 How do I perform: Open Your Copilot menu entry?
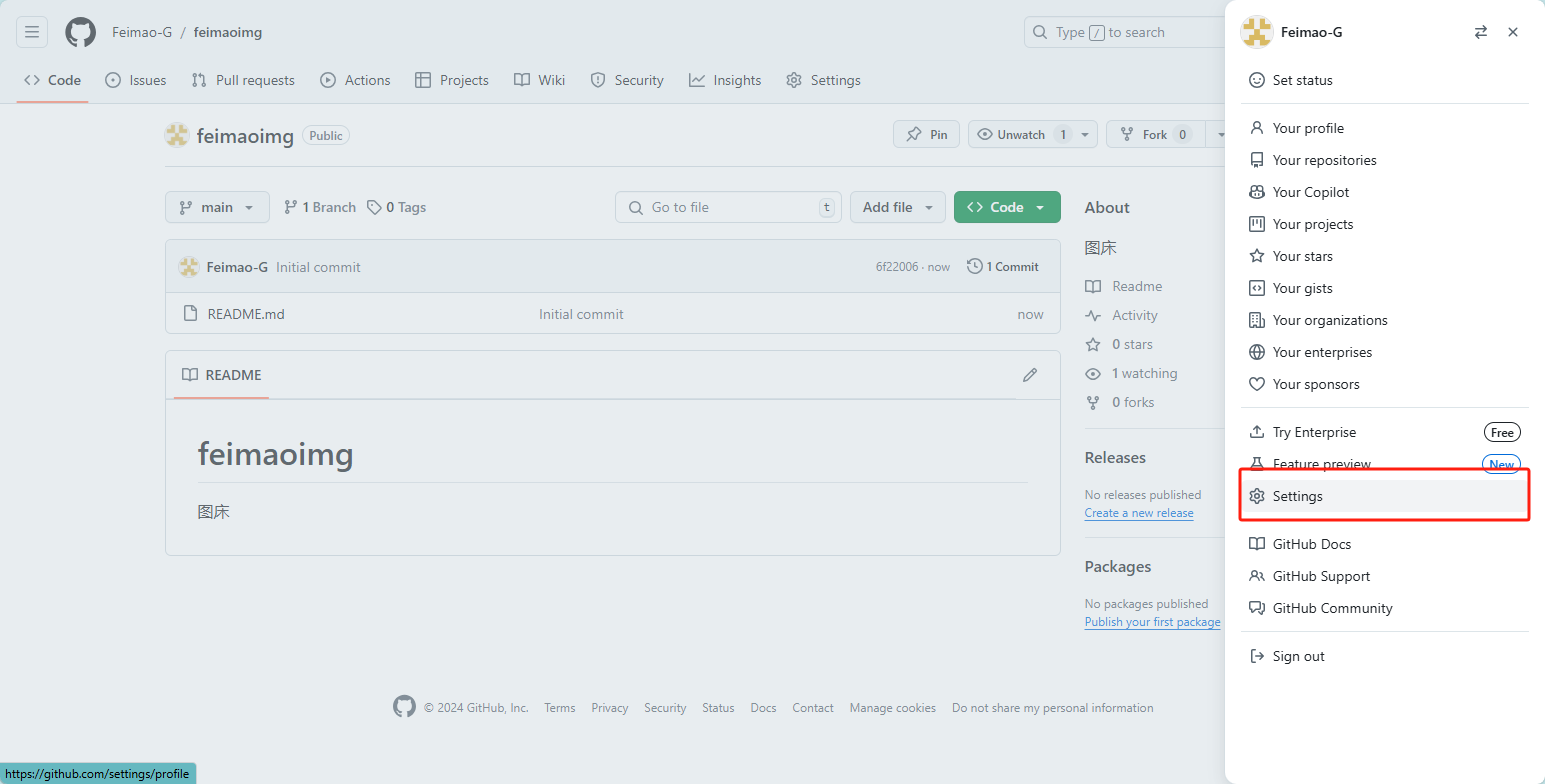click(1385, 192)
